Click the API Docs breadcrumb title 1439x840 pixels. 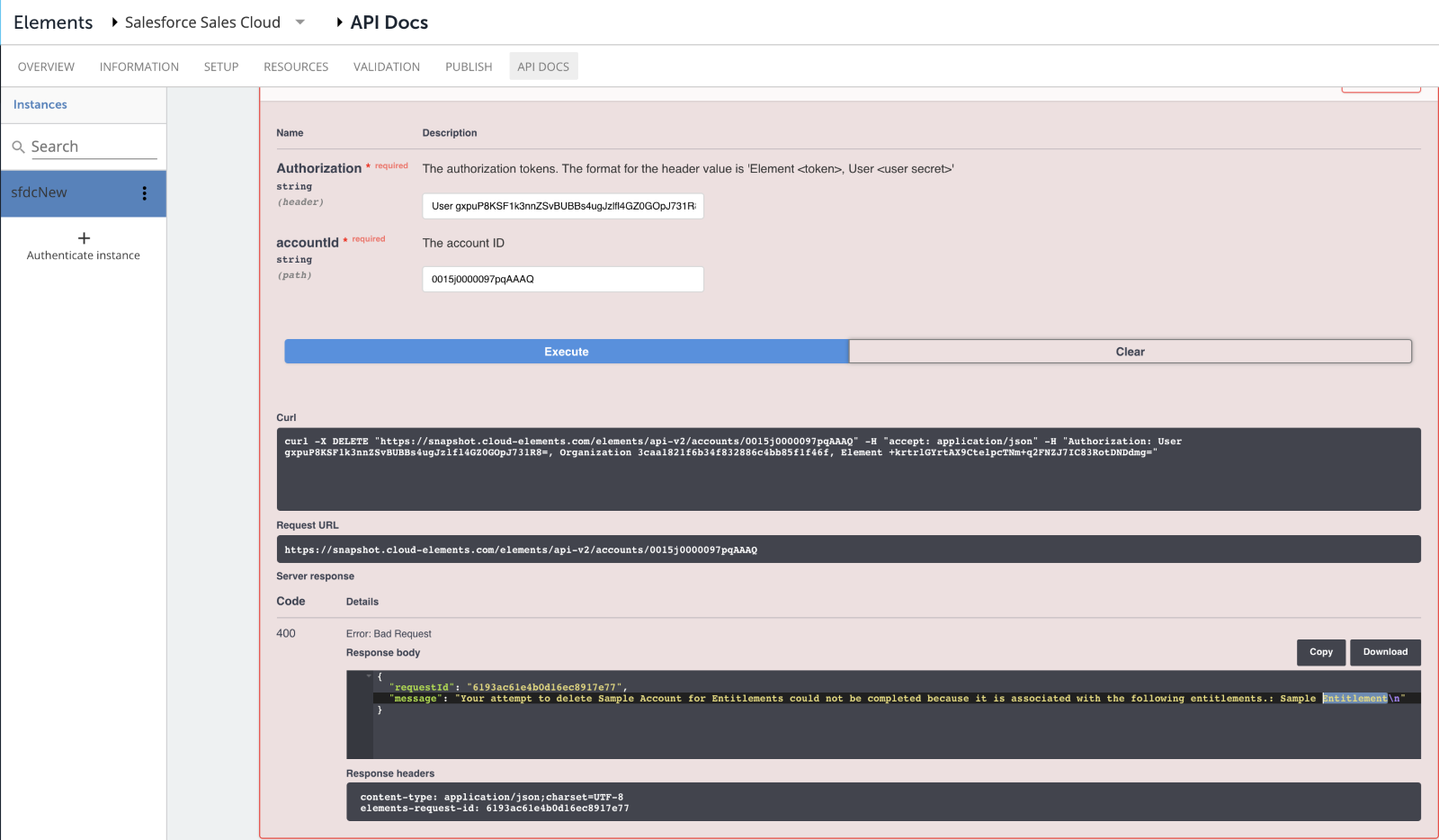pyautogui.click(x=389, y=22)
